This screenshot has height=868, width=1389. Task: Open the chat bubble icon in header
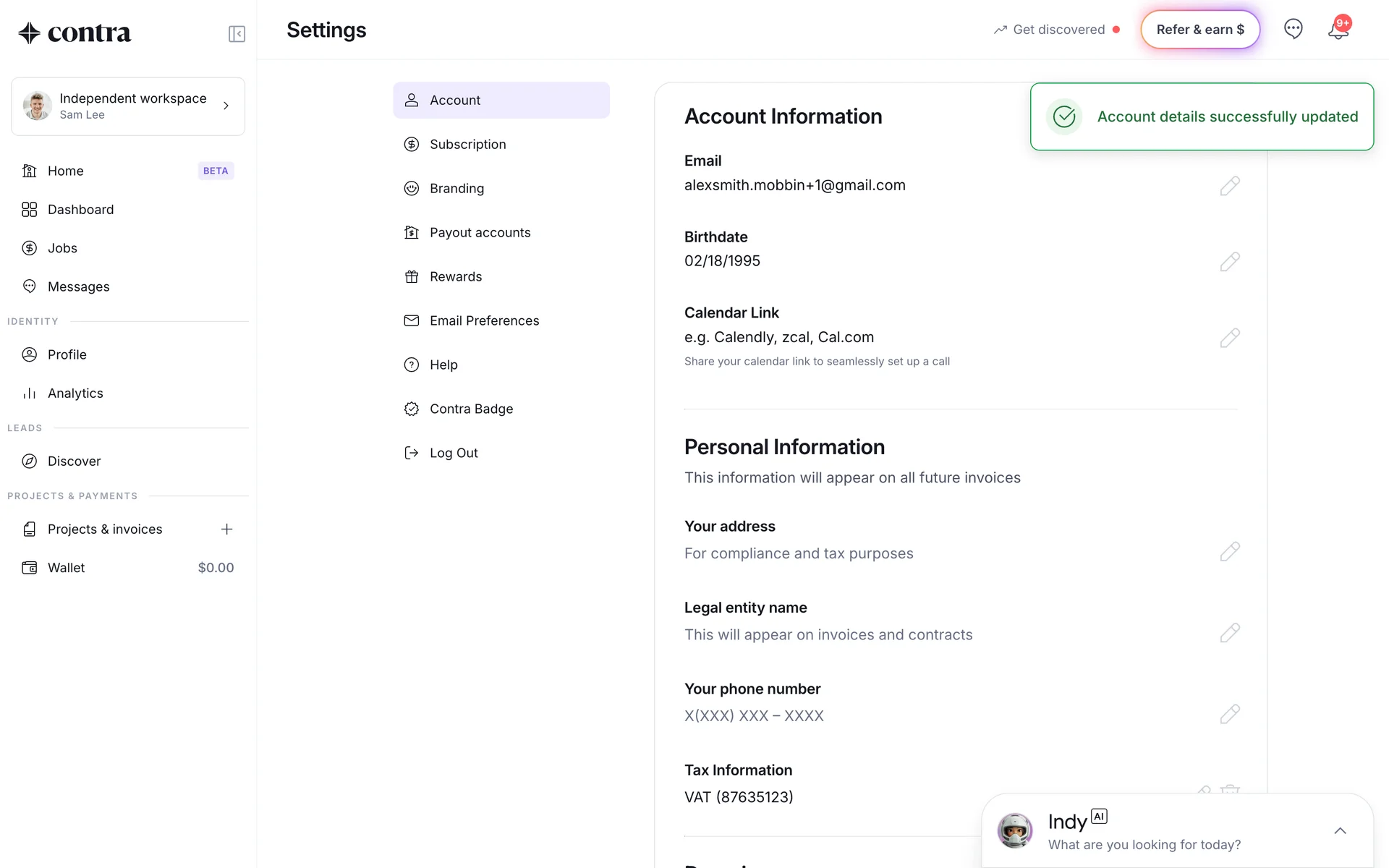[1293, 29]
